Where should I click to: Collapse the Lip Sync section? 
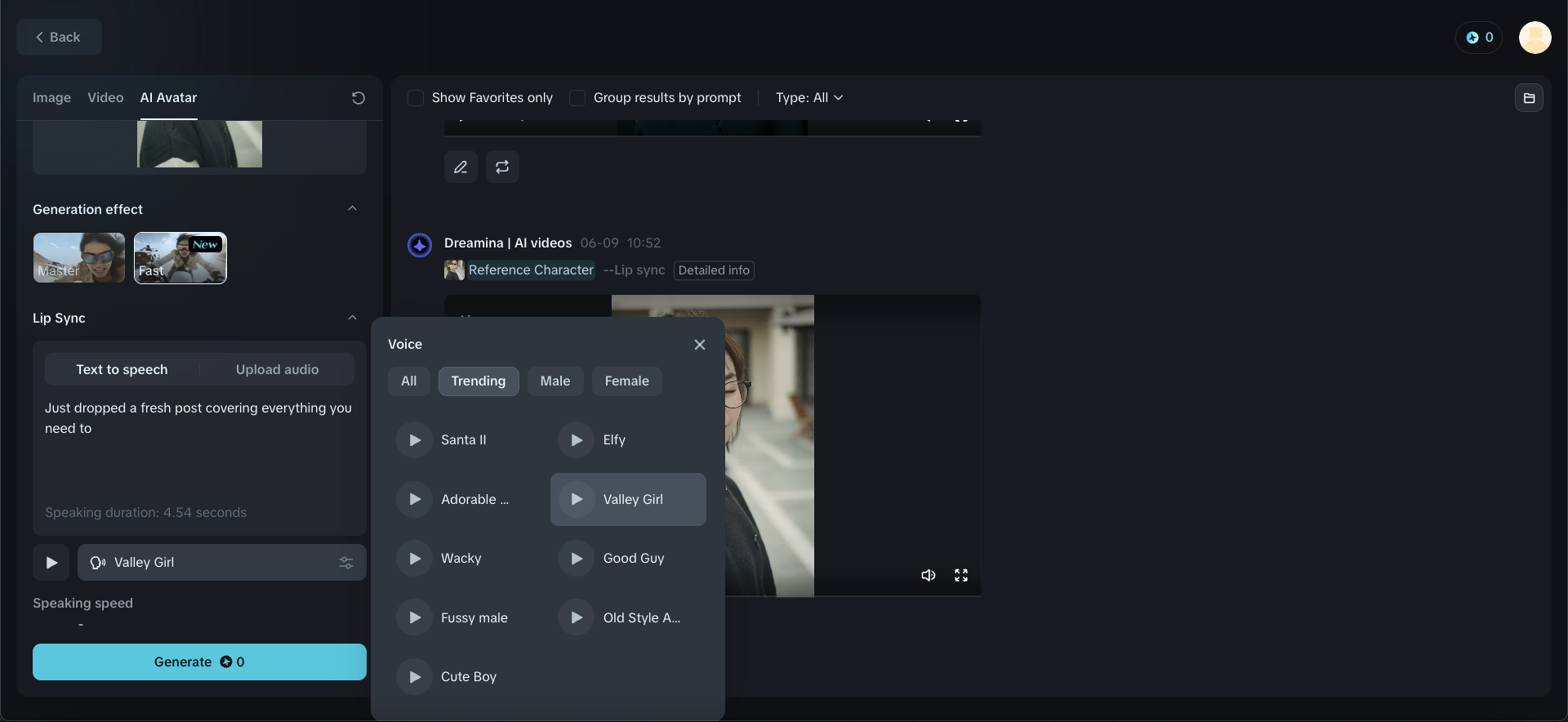[x=352, y=318]
